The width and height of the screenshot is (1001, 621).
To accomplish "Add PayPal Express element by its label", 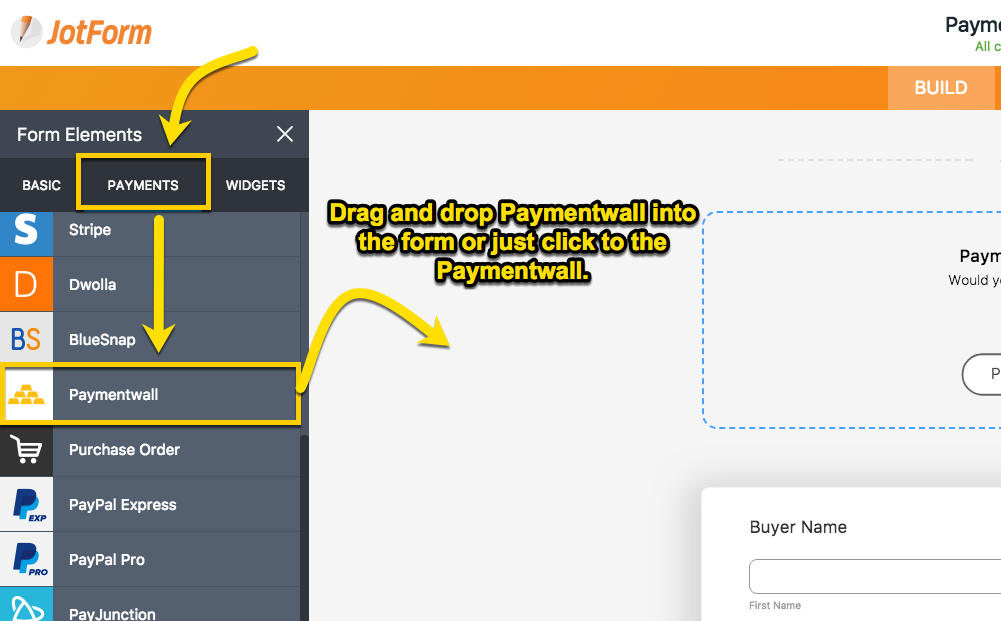I will click(123, 504).
